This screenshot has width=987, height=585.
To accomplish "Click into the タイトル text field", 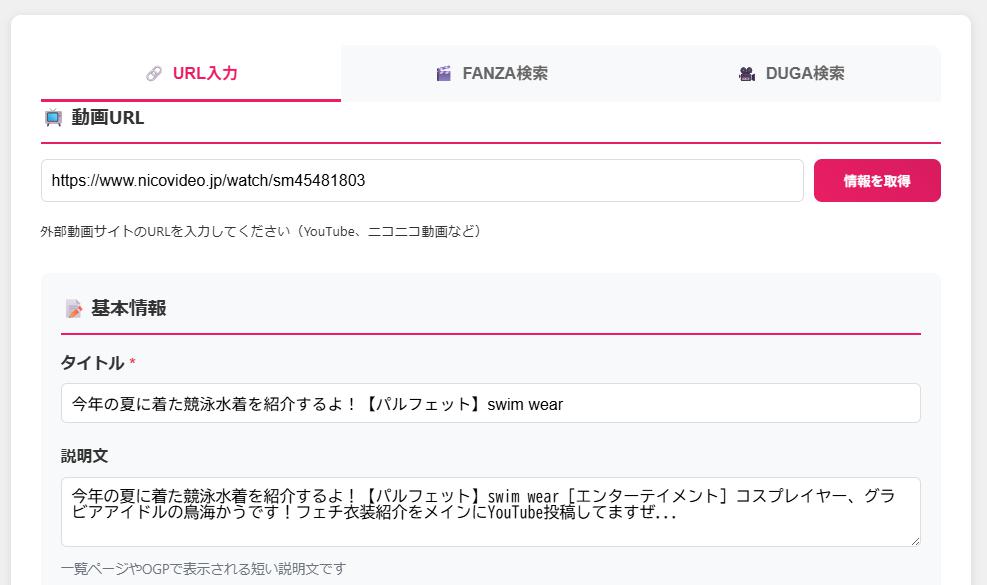I will [490, 404].
